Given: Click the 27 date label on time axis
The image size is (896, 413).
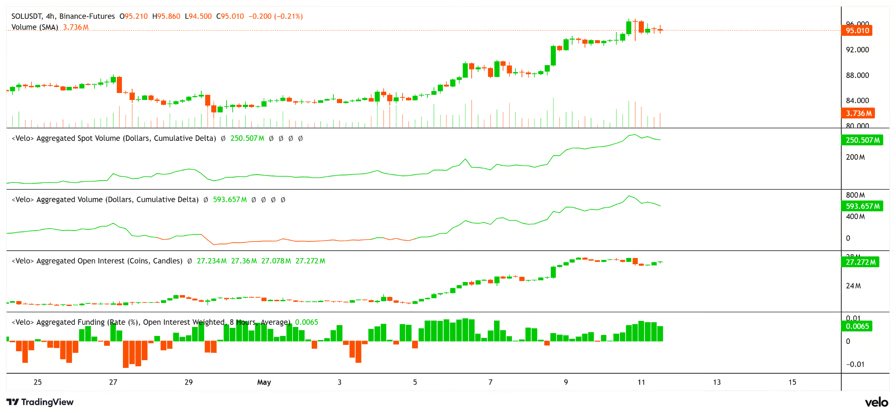Looking at the screenshot, I should pos(113,381).
